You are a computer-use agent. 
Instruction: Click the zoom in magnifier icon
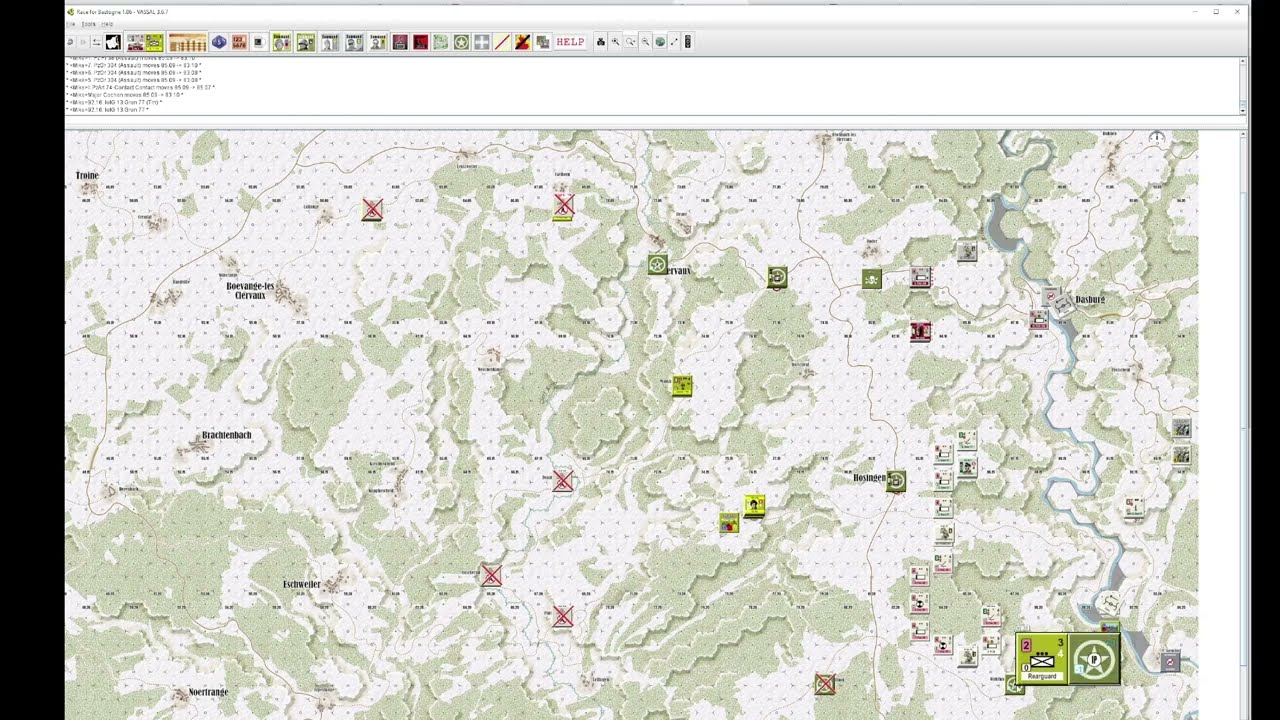[615, 42]
